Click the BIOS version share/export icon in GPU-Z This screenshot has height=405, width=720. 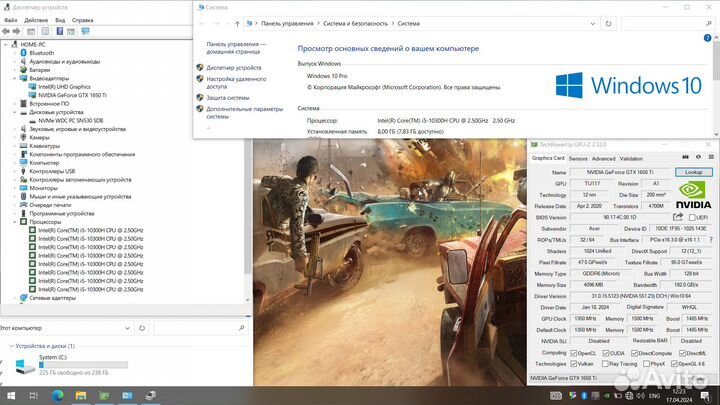tap(678, 217)
